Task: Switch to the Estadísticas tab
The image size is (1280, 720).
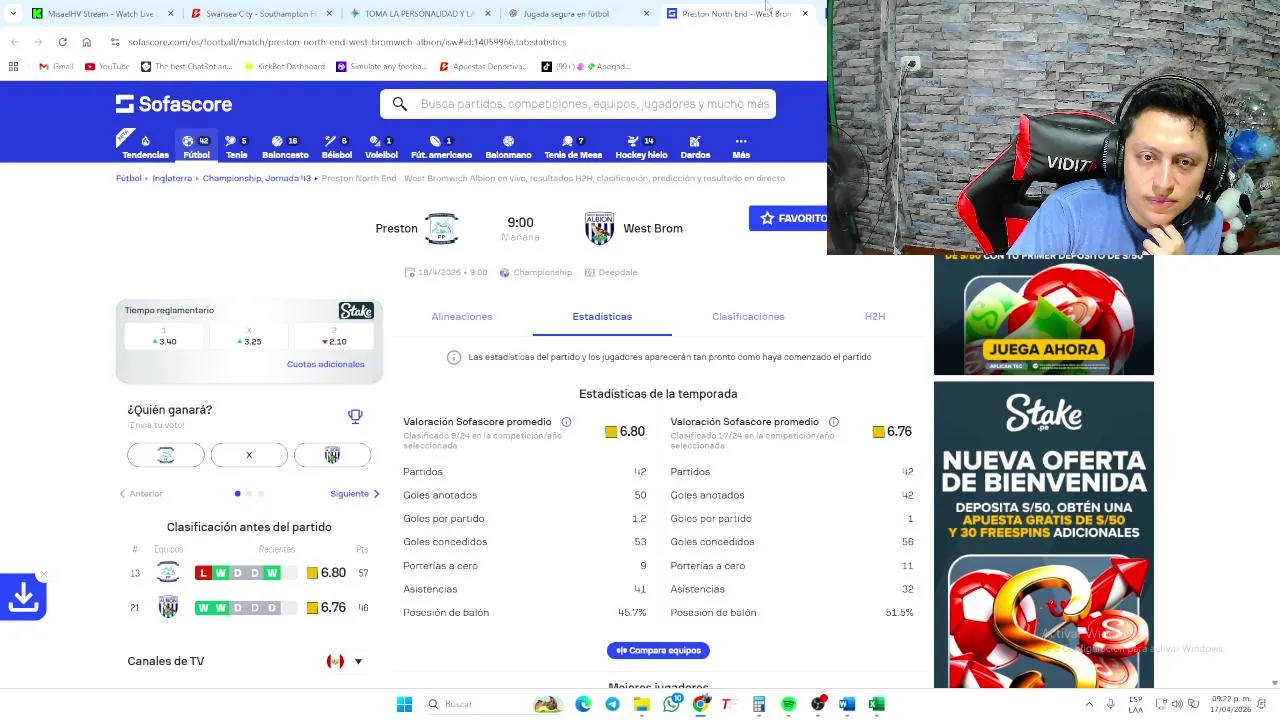Action: [x=602, y=316]
